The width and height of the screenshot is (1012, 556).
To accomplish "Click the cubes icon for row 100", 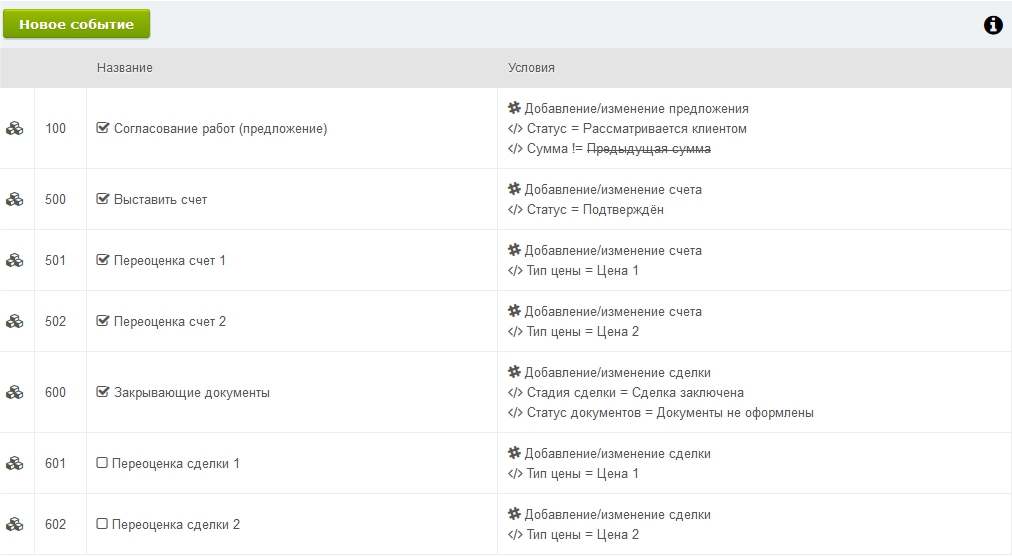I will click(x=15, y=128).
